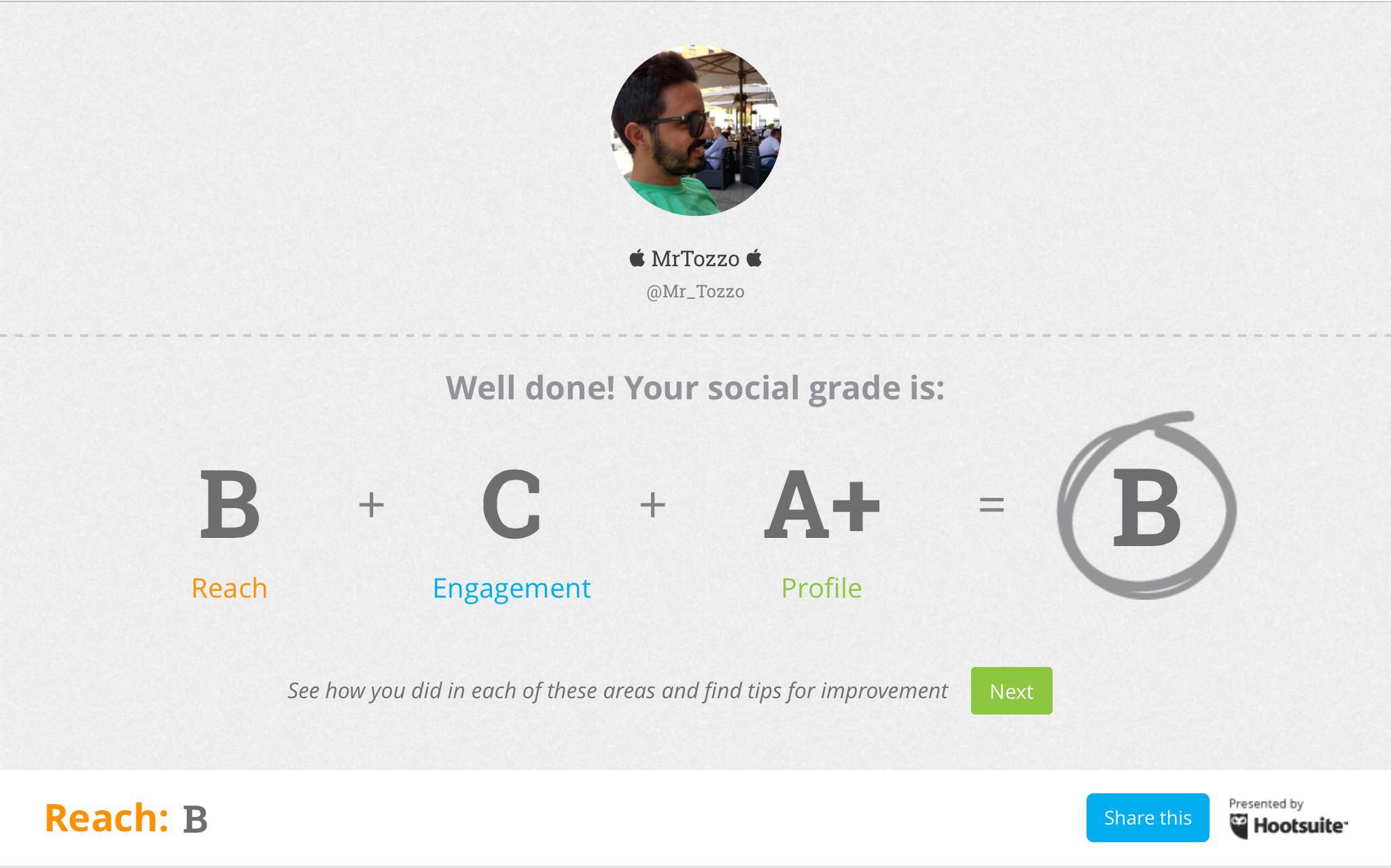
Task: Click the large C Engagement grade letter
Action: (x=512, y=505)
